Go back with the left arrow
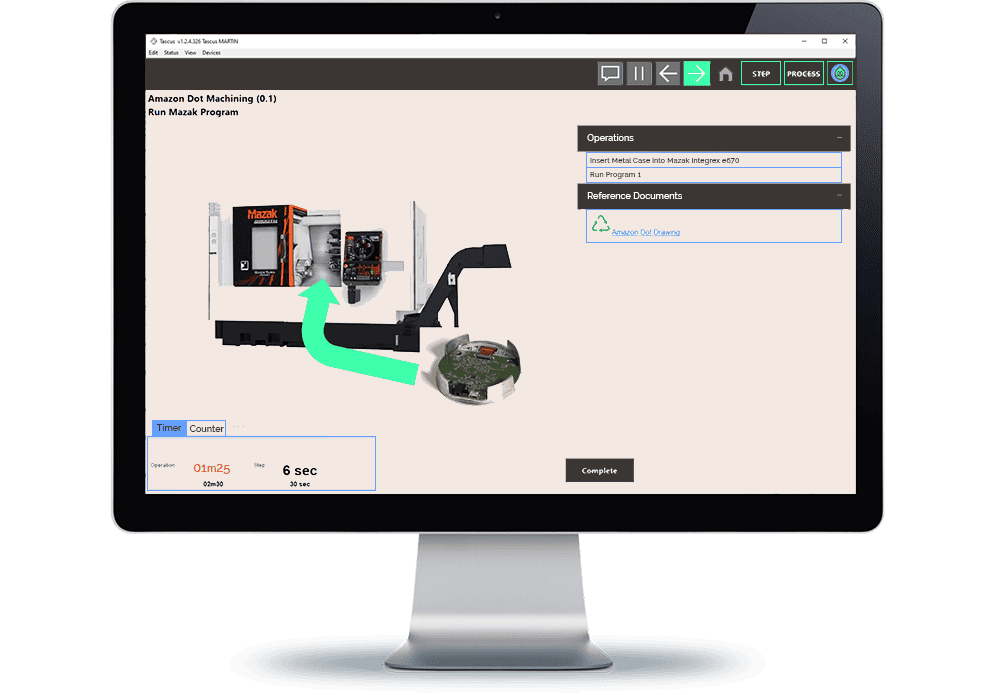The width and height of the screenshot is (997, 695). click(x=668, y=74)
